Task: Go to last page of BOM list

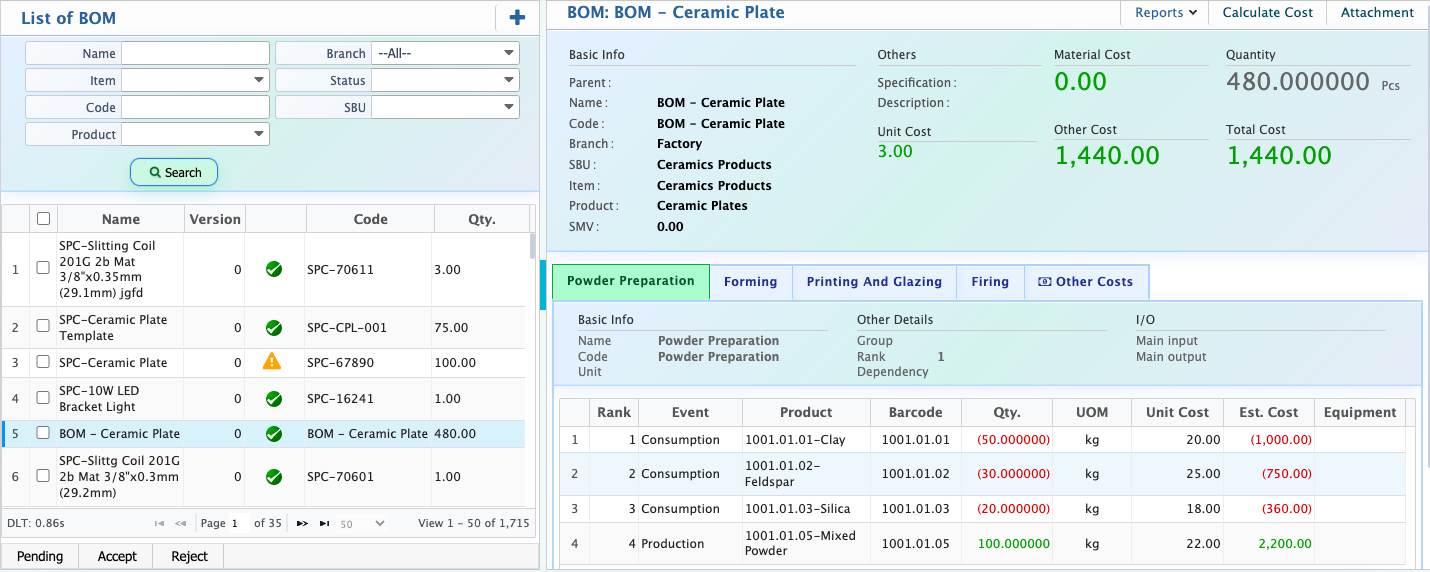Action: click(324, 523)
